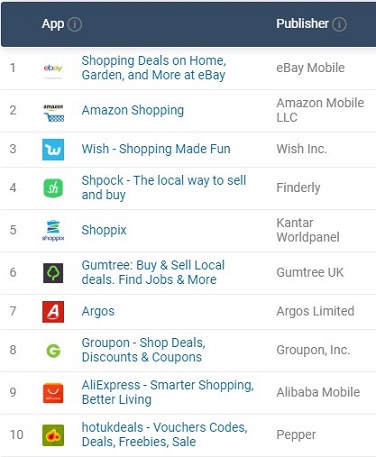Click the green Groupon G icon

pyautogui.click(x=53, y=350)
